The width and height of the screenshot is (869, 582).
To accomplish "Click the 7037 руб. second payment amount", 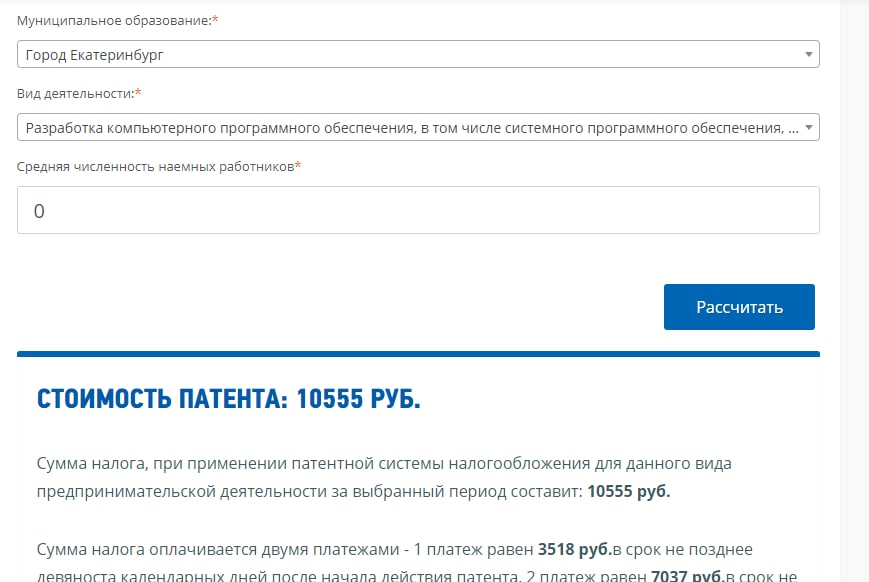I will pos(688,576).
